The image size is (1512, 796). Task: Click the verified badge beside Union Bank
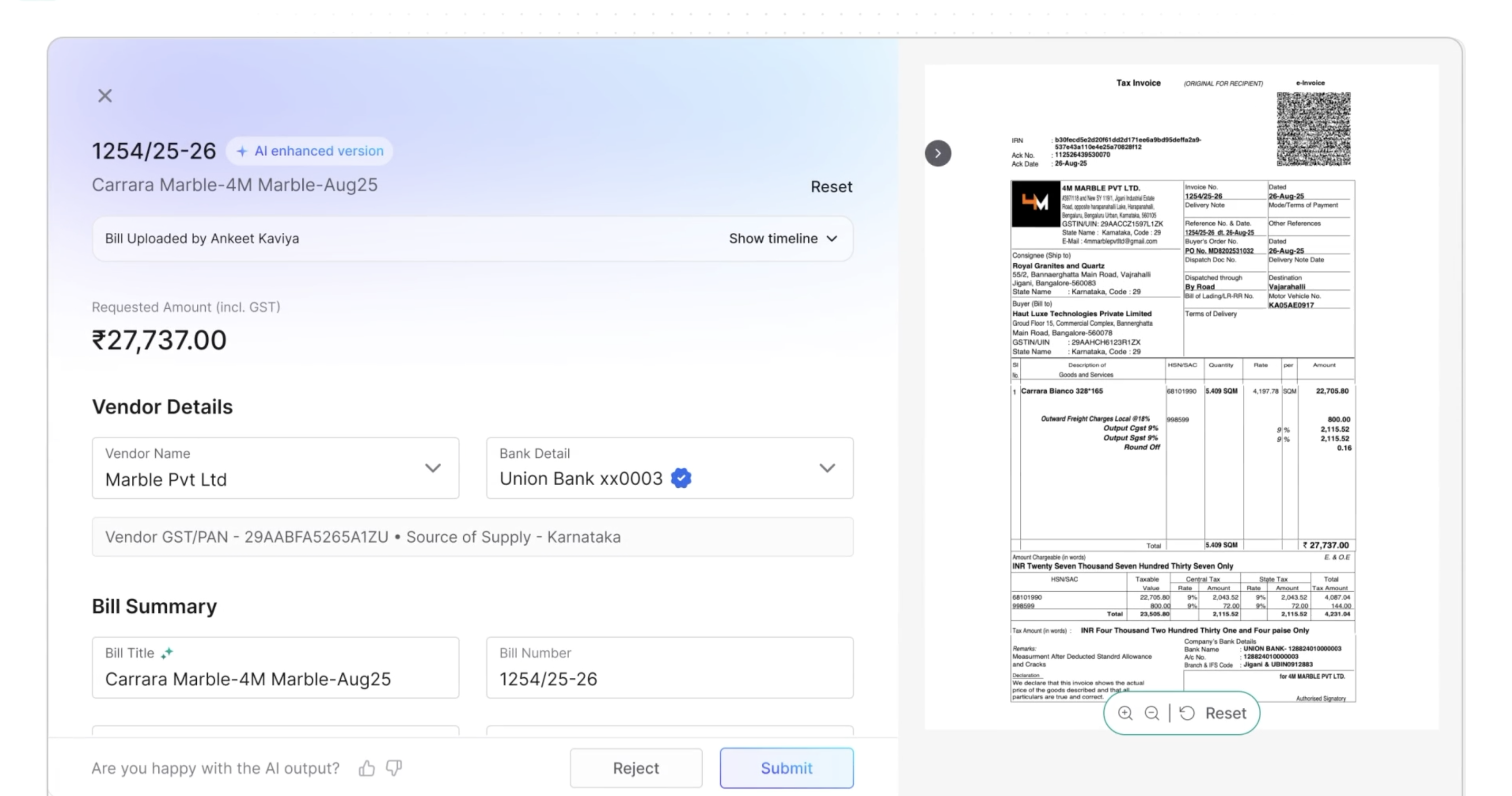click(681, 478)
